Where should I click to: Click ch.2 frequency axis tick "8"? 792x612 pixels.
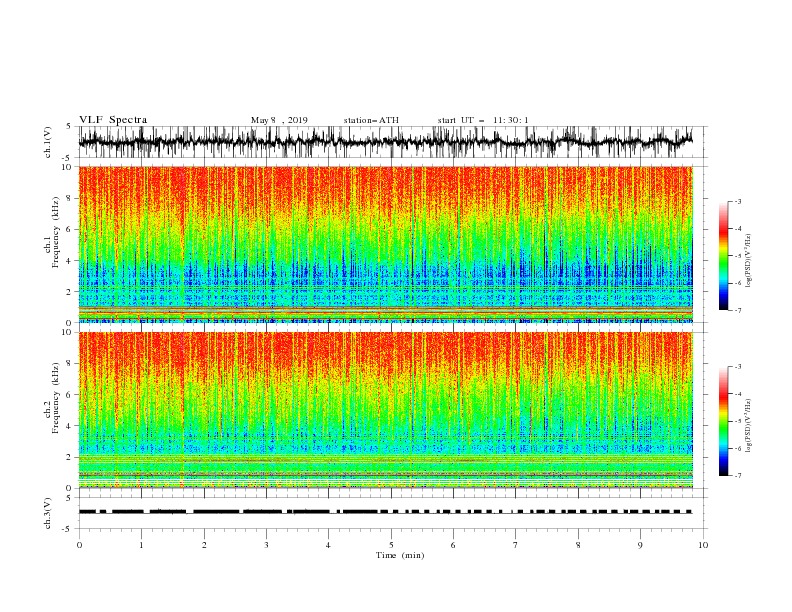click(69, 364)
